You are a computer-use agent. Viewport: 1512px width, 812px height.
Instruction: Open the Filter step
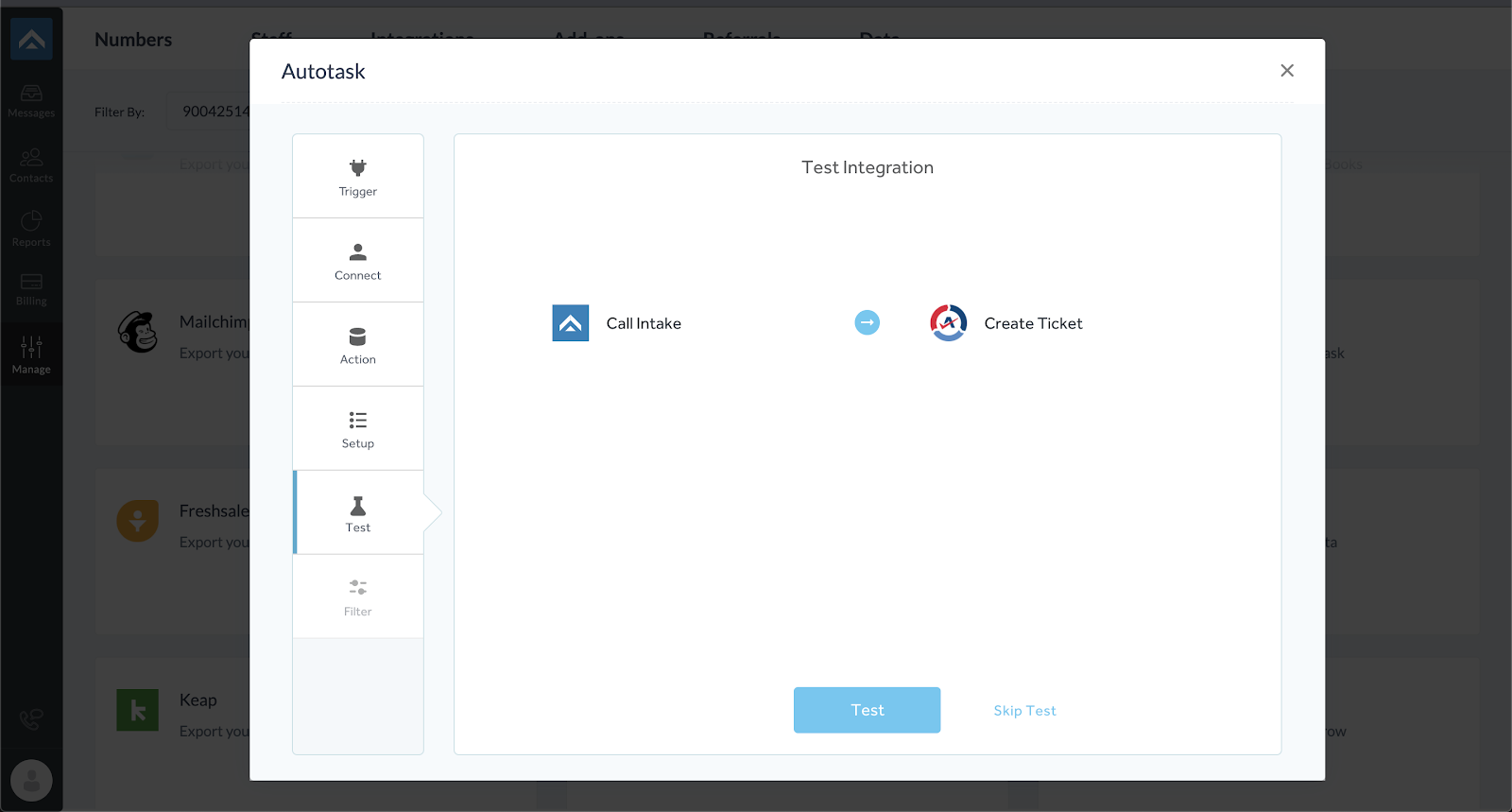358,597
